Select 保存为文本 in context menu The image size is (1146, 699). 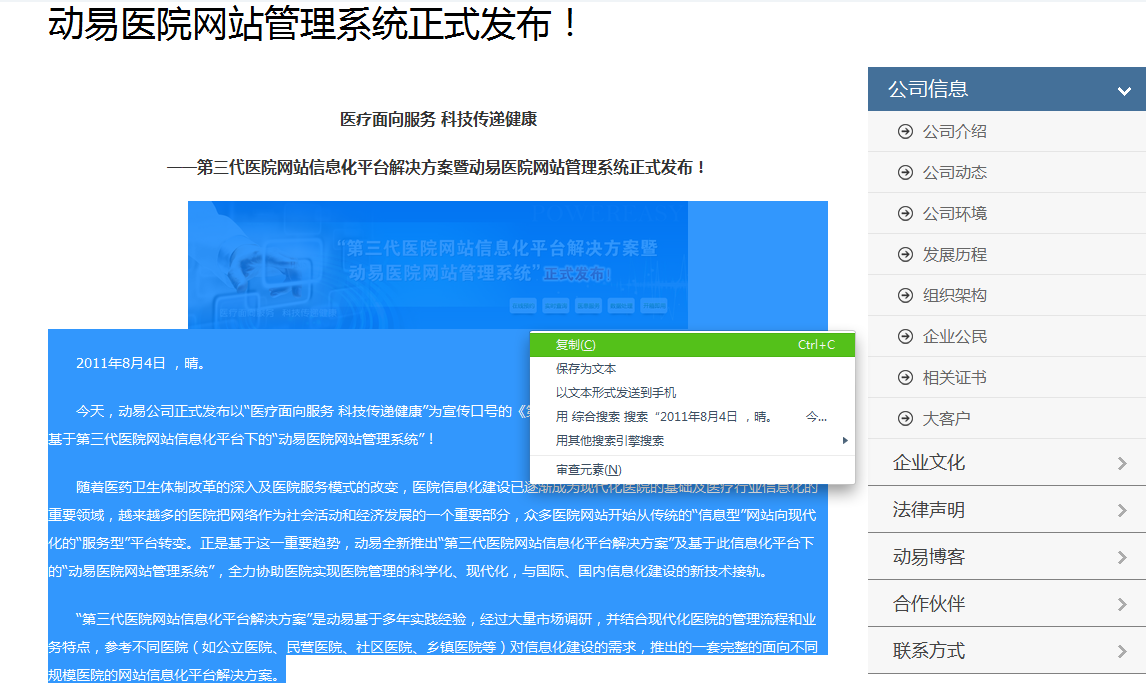(586, 369)
